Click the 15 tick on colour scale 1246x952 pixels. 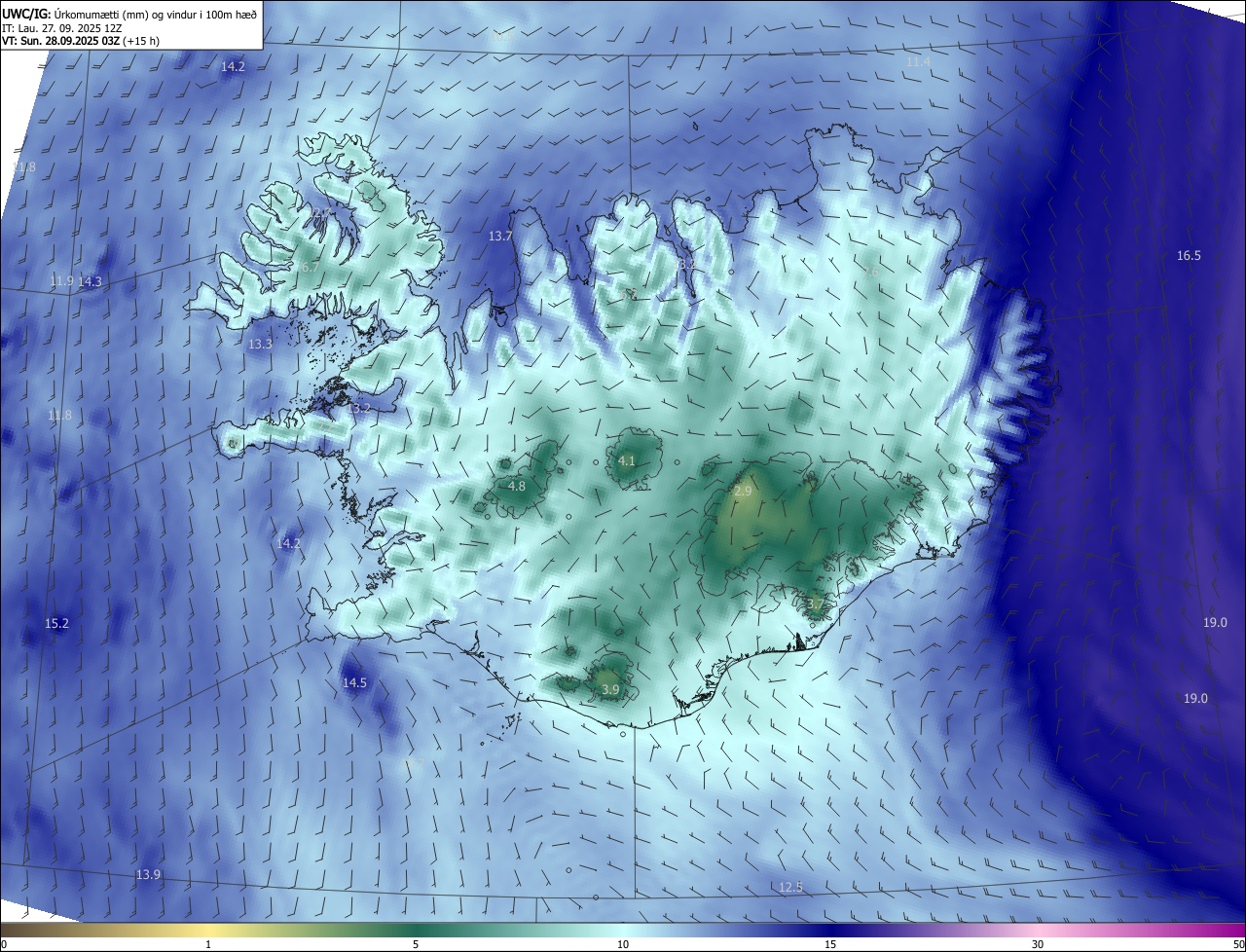click(x=830, y=944)
